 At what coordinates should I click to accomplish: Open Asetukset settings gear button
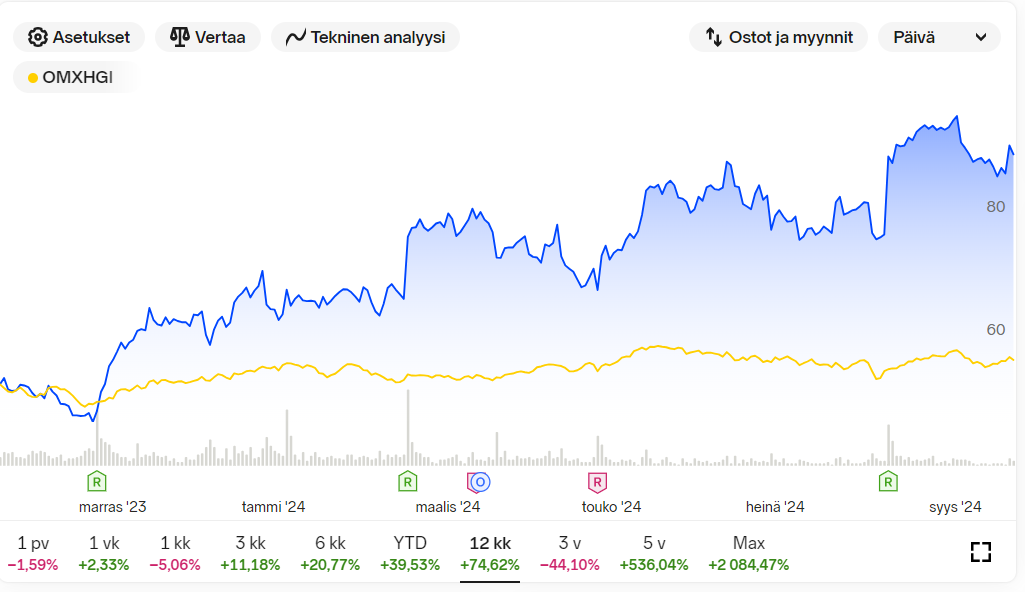[x=78, y=37]
